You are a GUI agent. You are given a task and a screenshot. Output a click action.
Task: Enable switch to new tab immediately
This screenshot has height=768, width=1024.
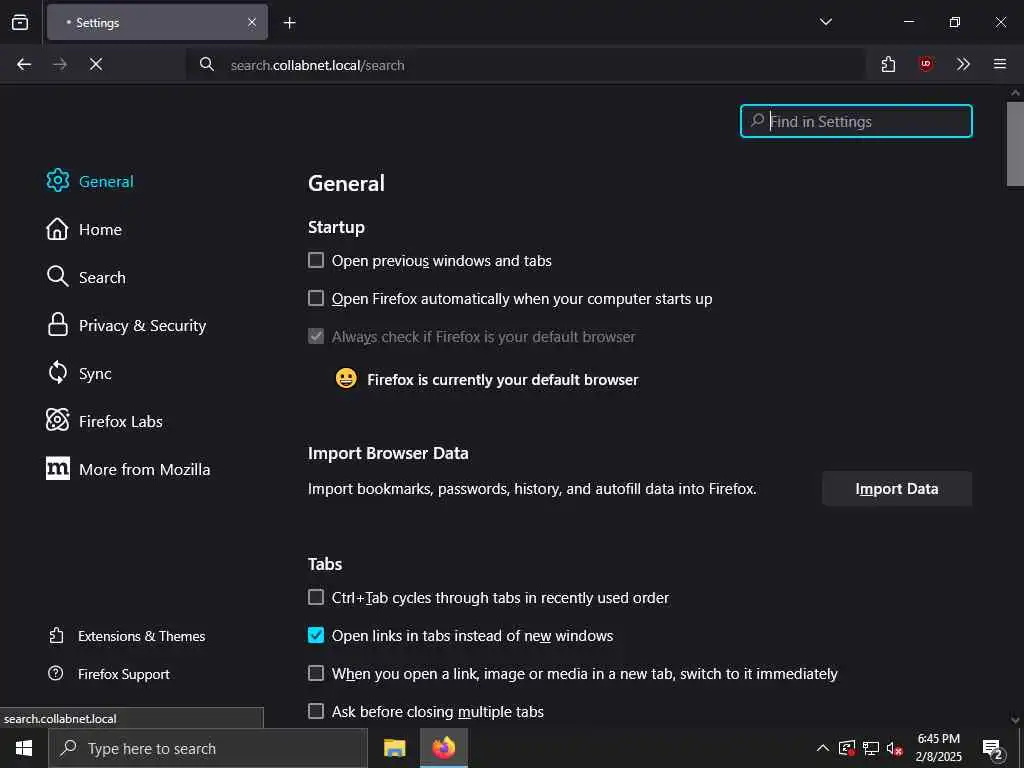pos(315,673)
